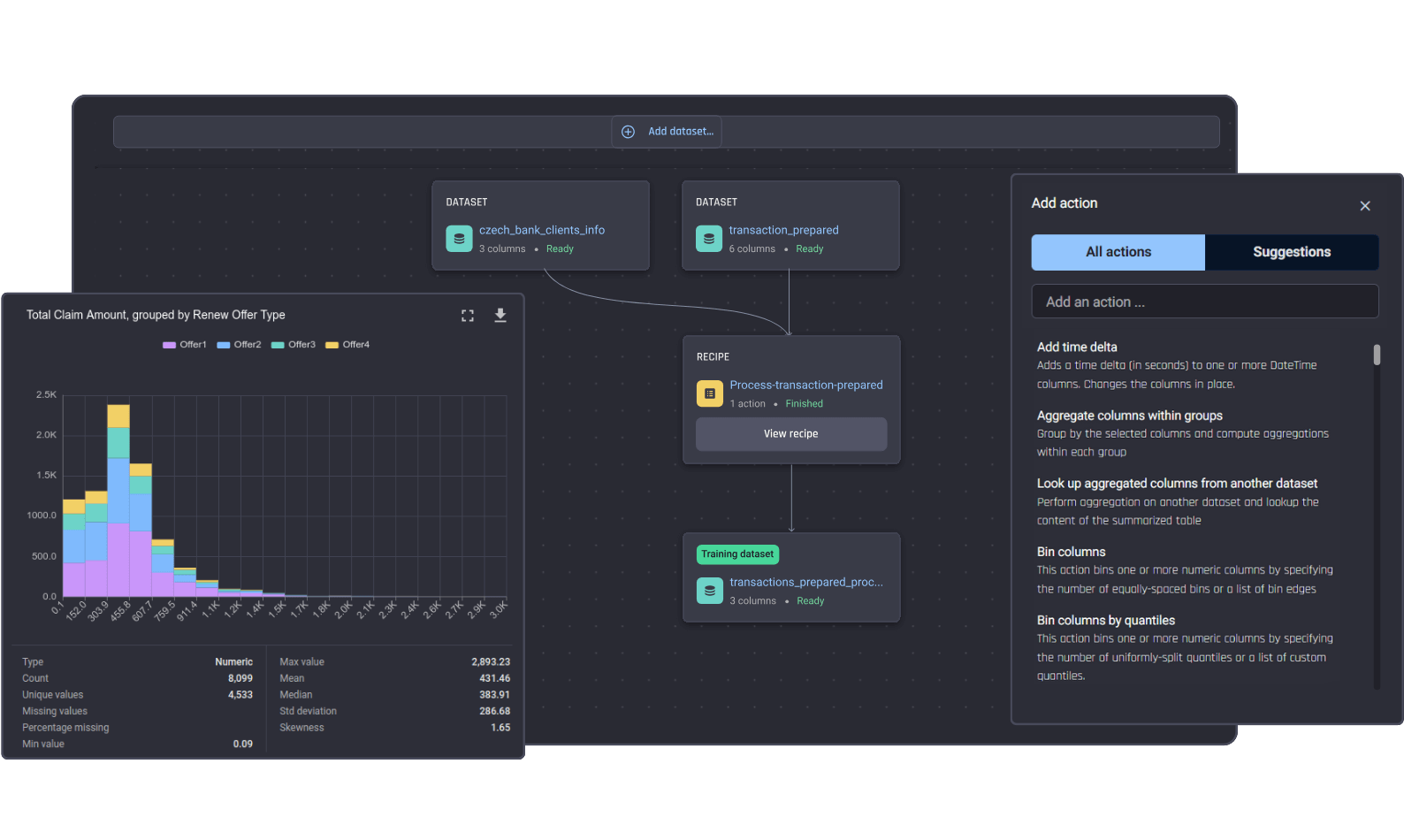Toggle the Offer2 legend series
Image resolution: width=1404 pixels, height=840 pixels.
point(240,345)
